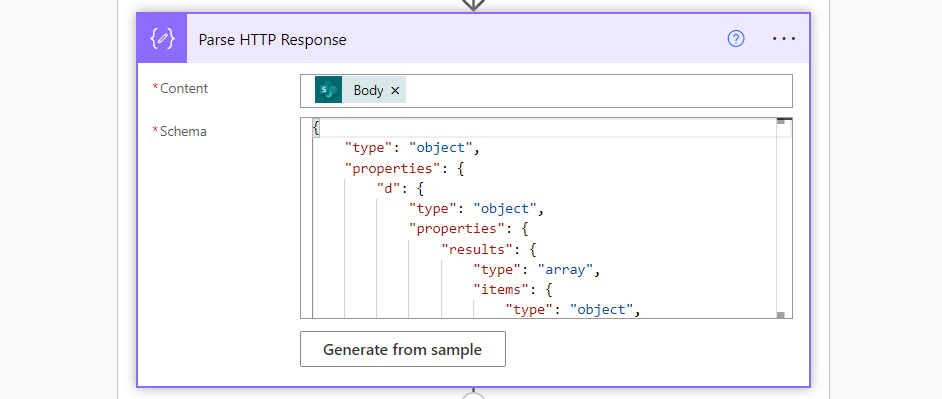Click Generate from sample

click(x=403, y=349)
